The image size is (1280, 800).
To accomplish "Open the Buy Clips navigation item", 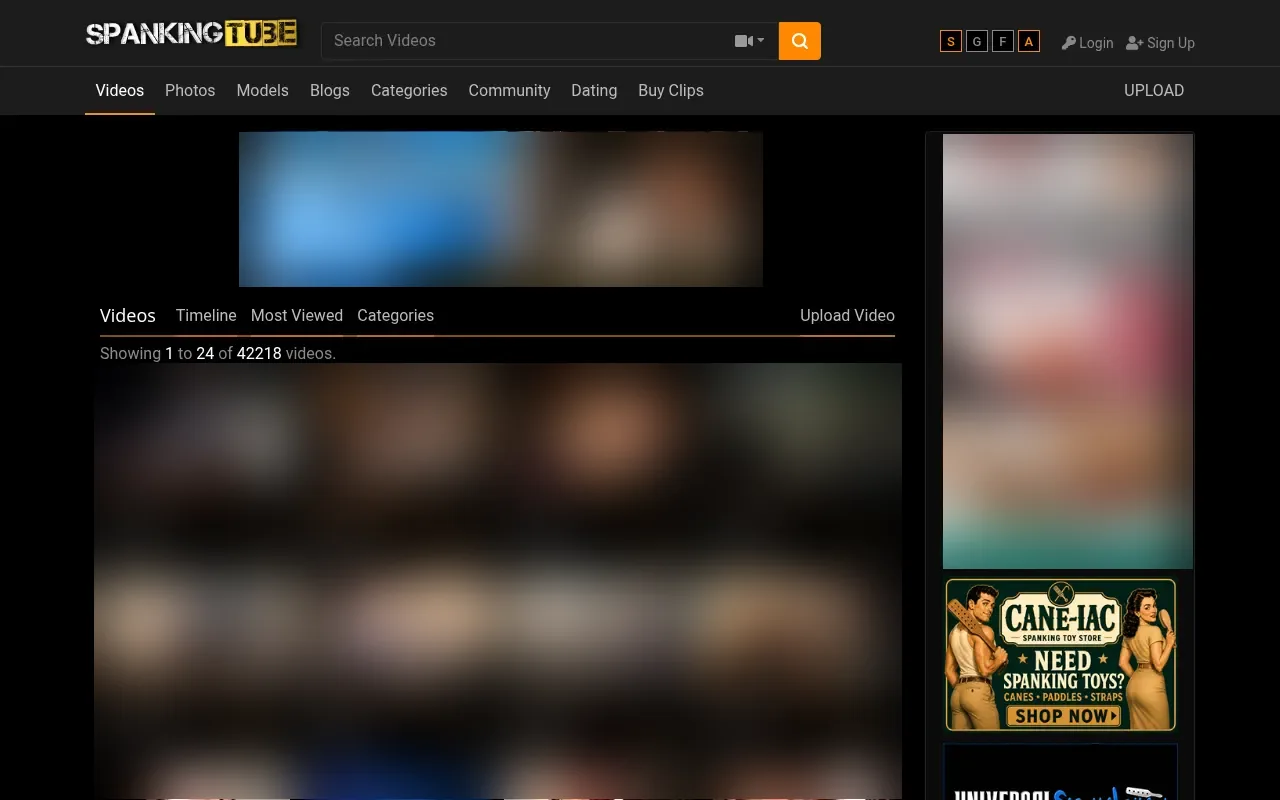I will 671,90.
